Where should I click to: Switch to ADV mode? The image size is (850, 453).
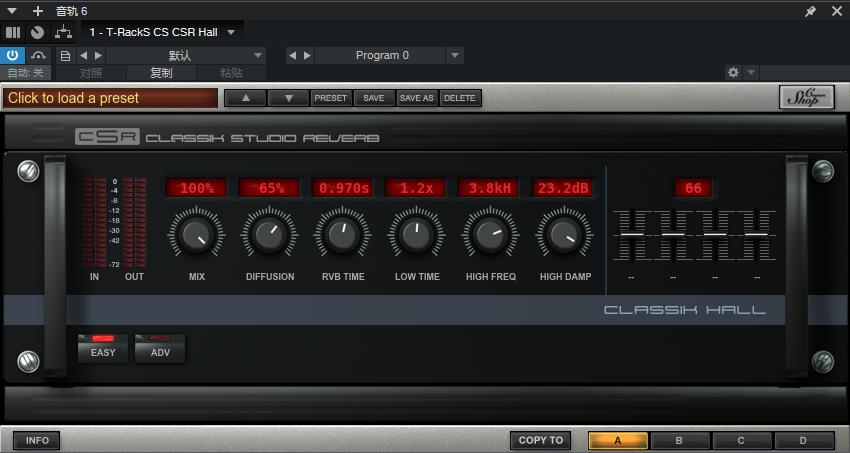click(160, 348)
